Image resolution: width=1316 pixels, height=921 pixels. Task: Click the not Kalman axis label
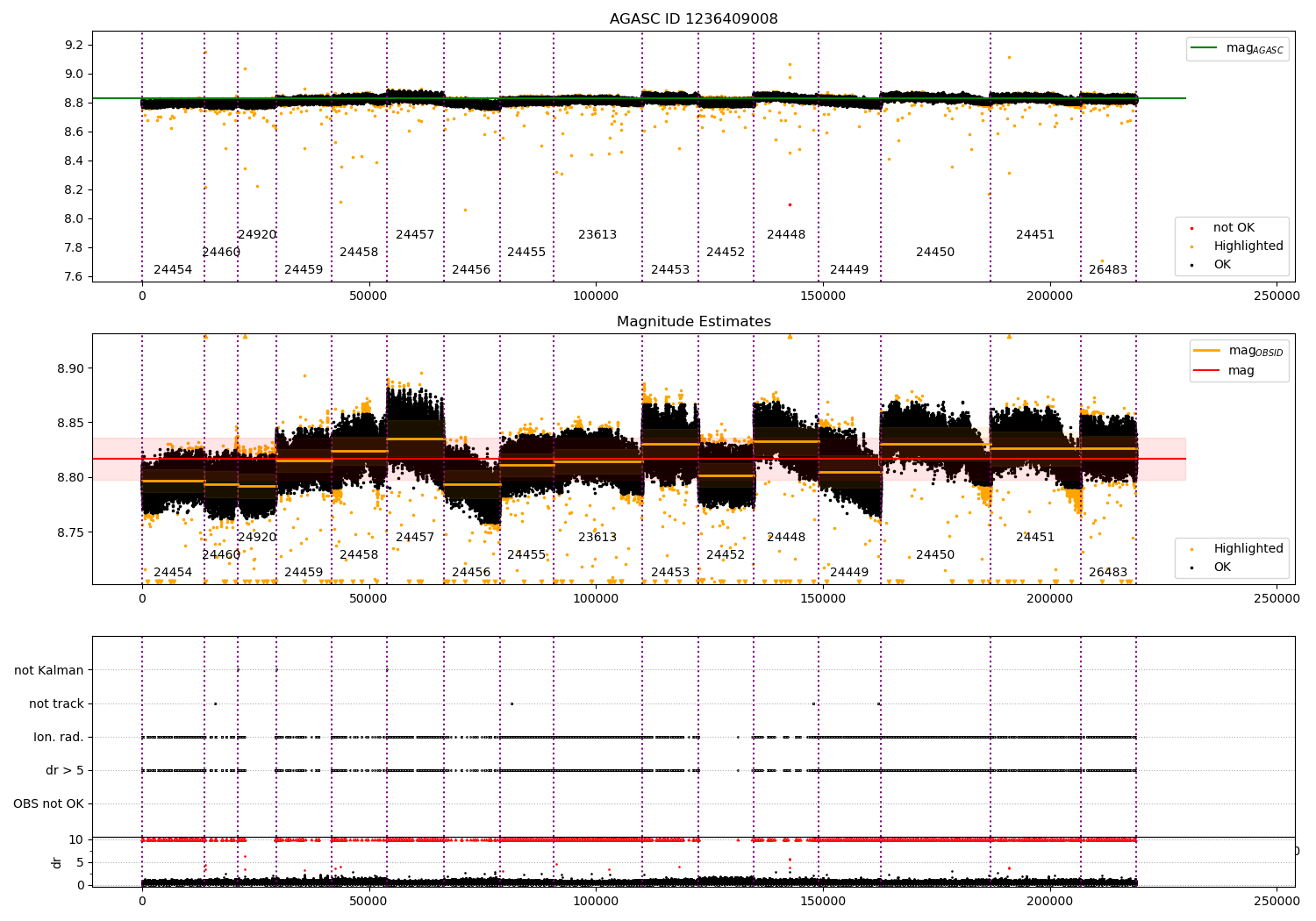[49, 670]
